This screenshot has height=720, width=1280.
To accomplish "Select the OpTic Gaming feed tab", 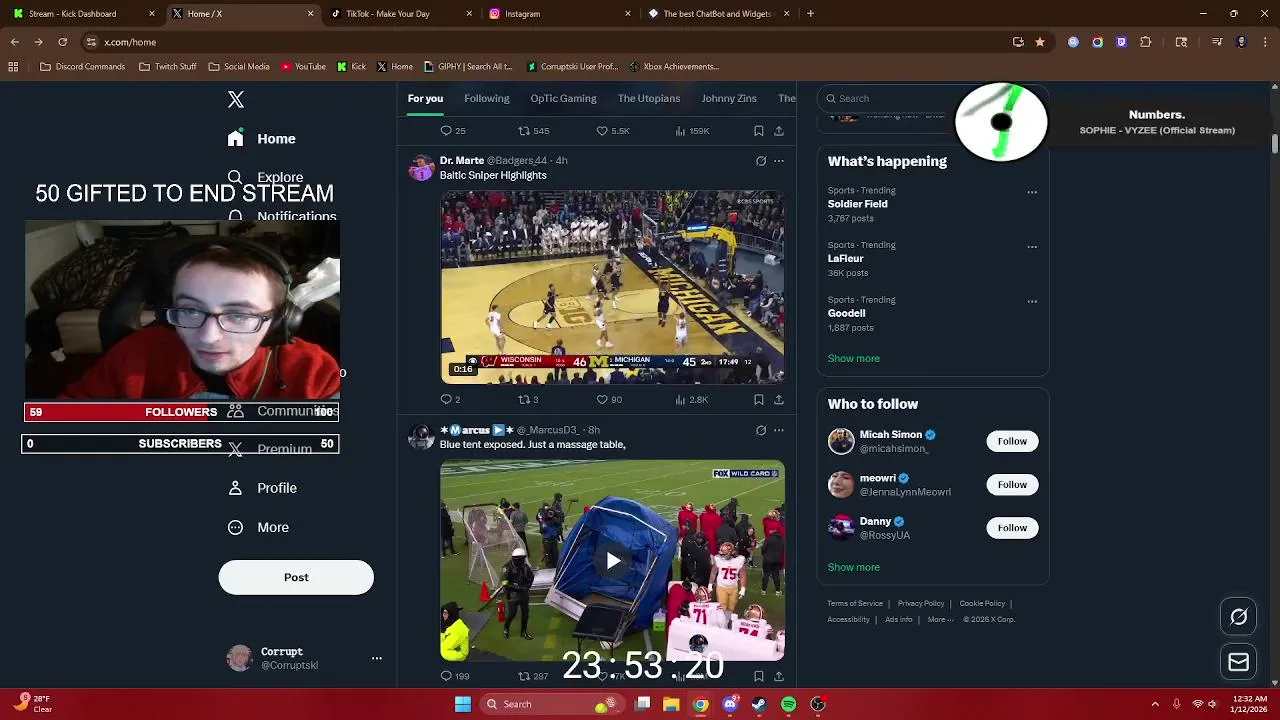I will click(563, 98).
